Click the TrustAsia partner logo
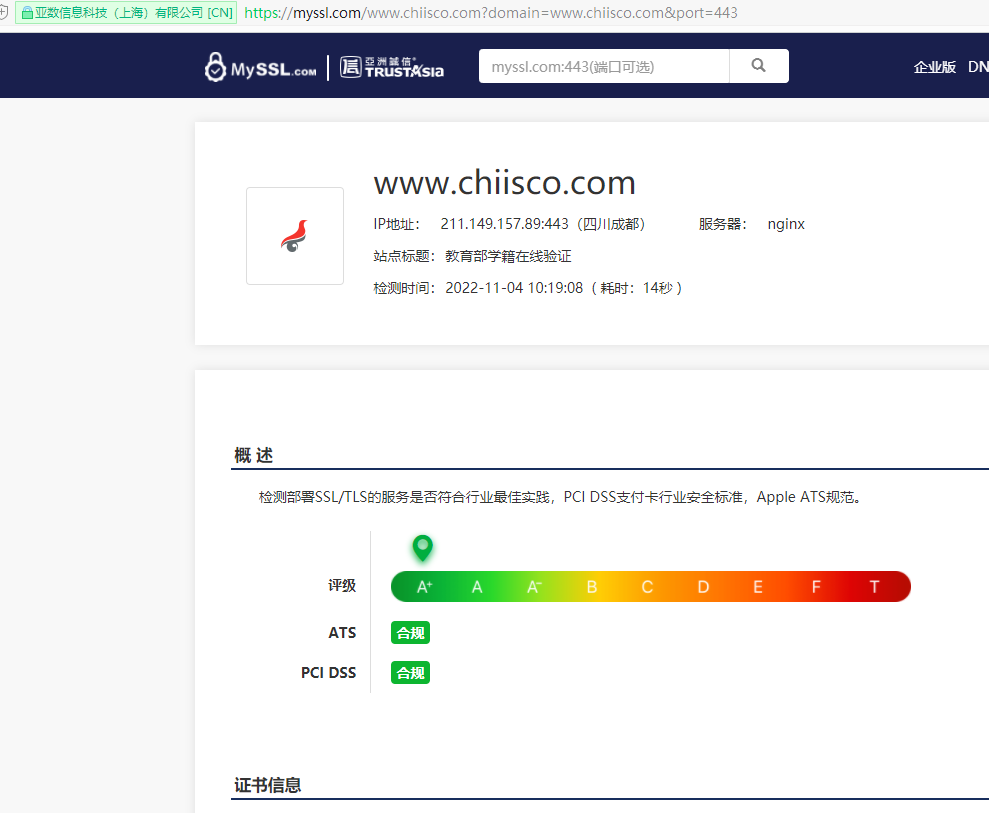The image size is (989, 813). 391,66
